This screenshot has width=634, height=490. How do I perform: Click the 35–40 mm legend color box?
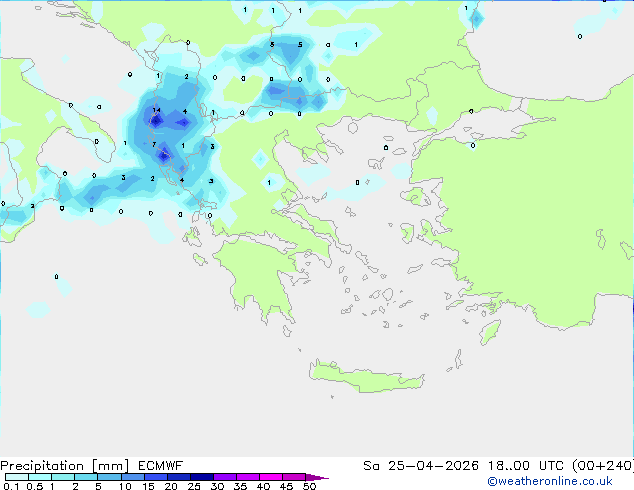248,477
